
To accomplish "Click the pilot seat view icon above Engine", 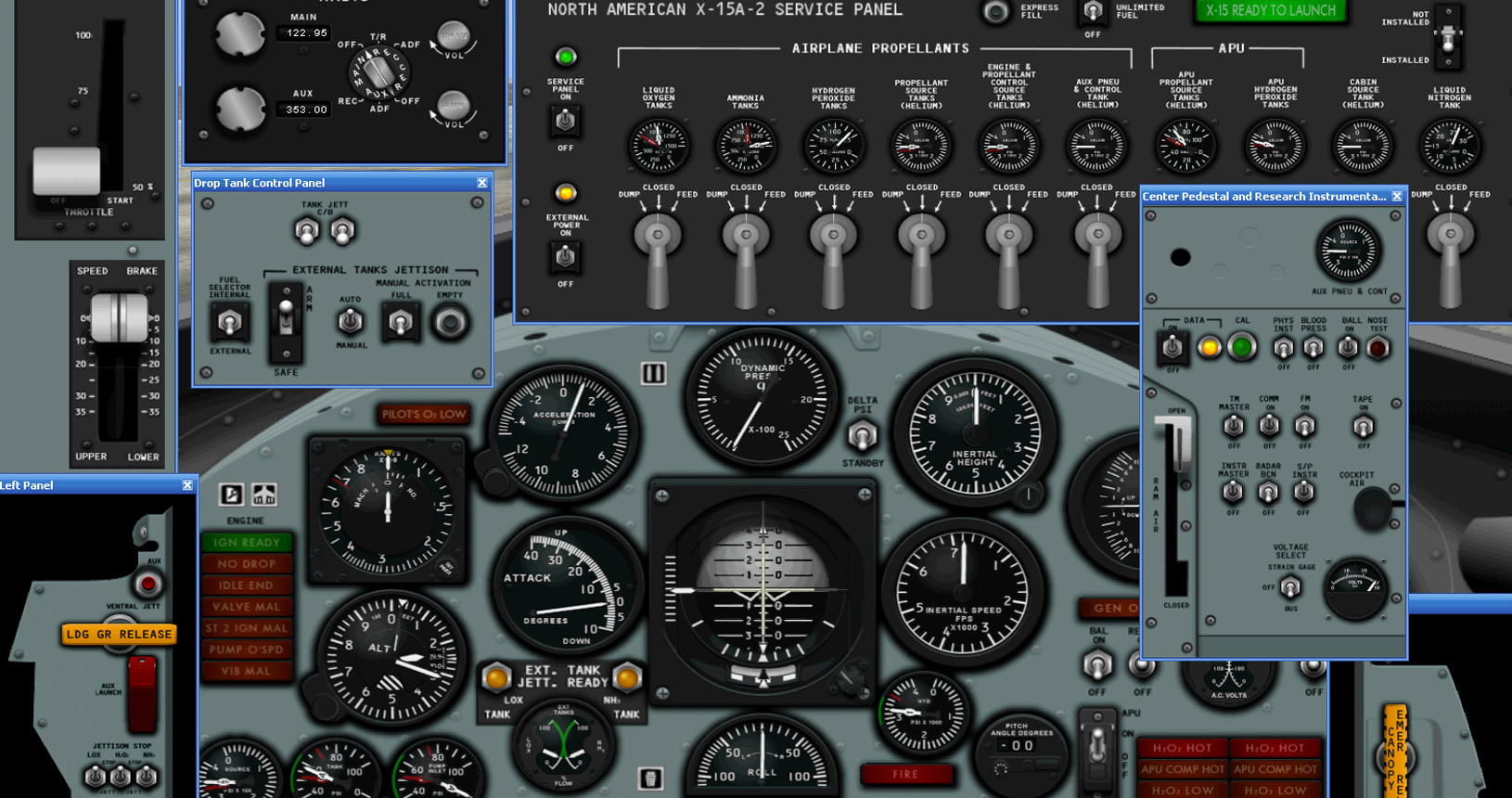I will 231,495.
